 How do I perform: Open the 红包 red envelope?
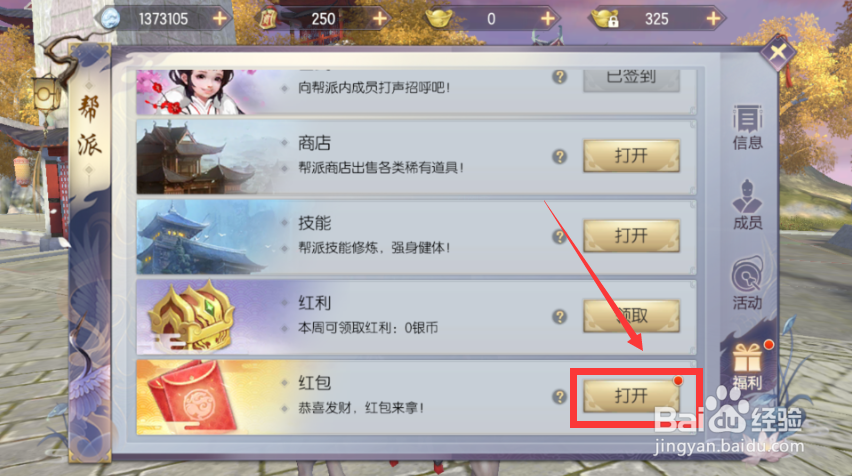(x=631, y=396)
